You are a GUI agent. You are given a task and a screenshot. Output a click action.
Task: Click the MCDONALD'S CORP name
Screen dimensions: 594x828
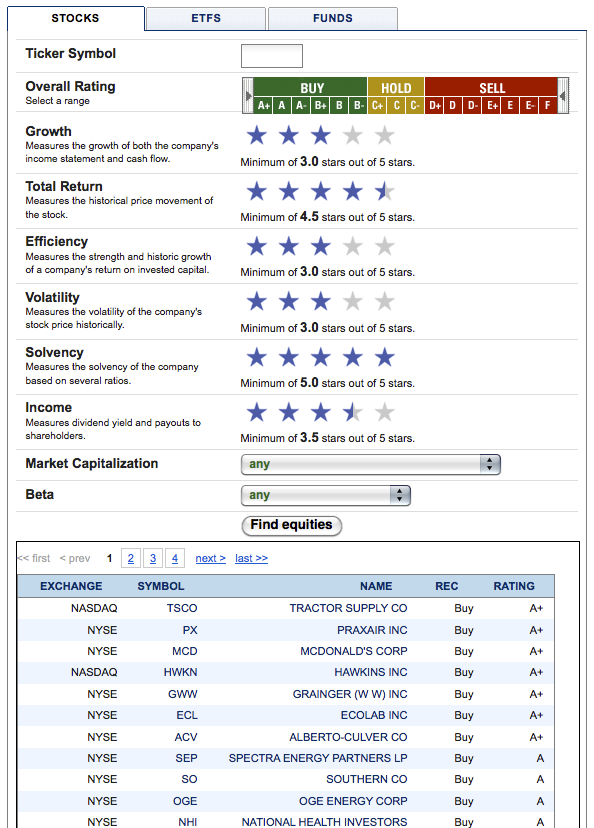[x=354, y=651]
